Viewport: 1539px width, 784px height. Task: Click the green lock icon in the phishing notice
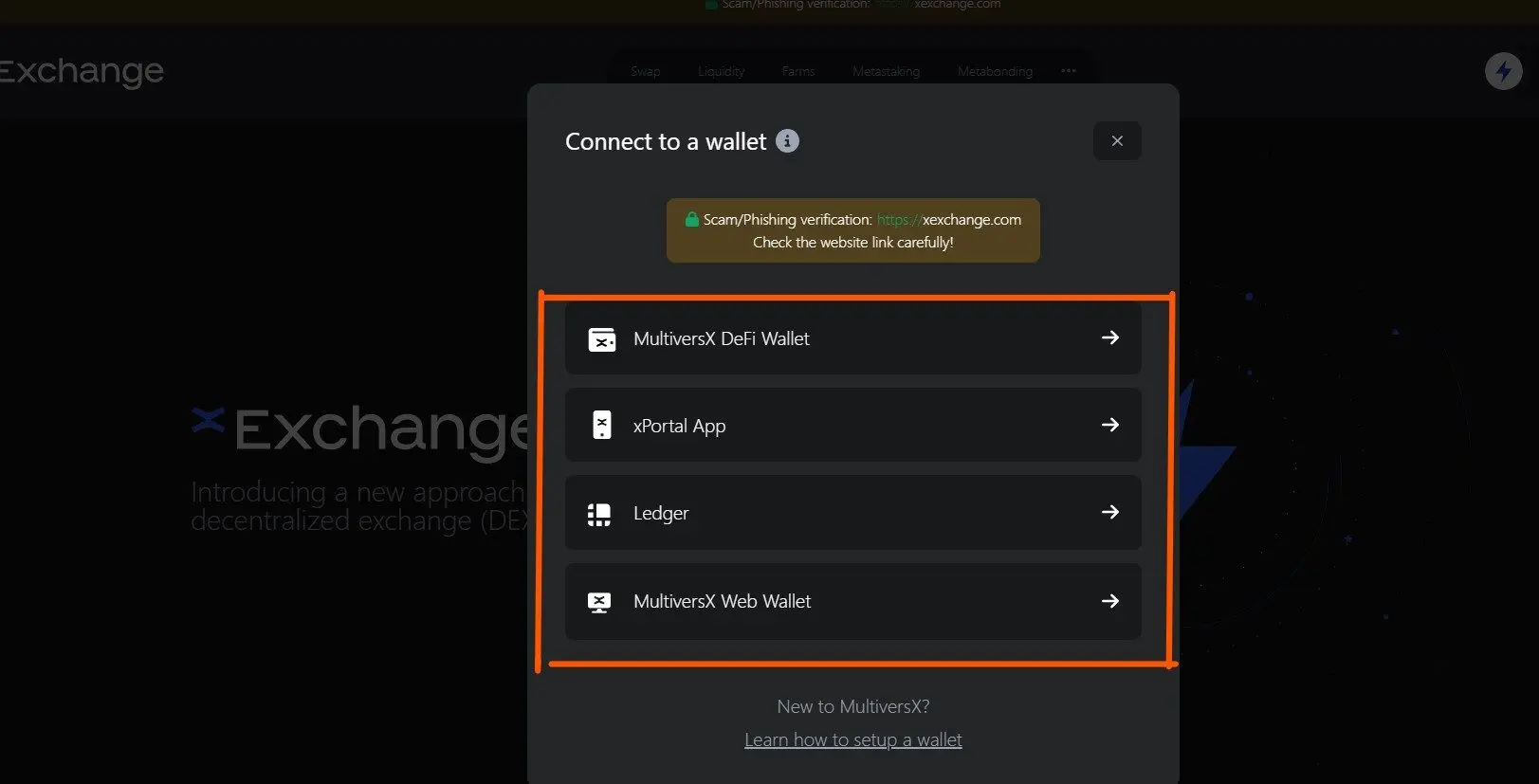692,219
